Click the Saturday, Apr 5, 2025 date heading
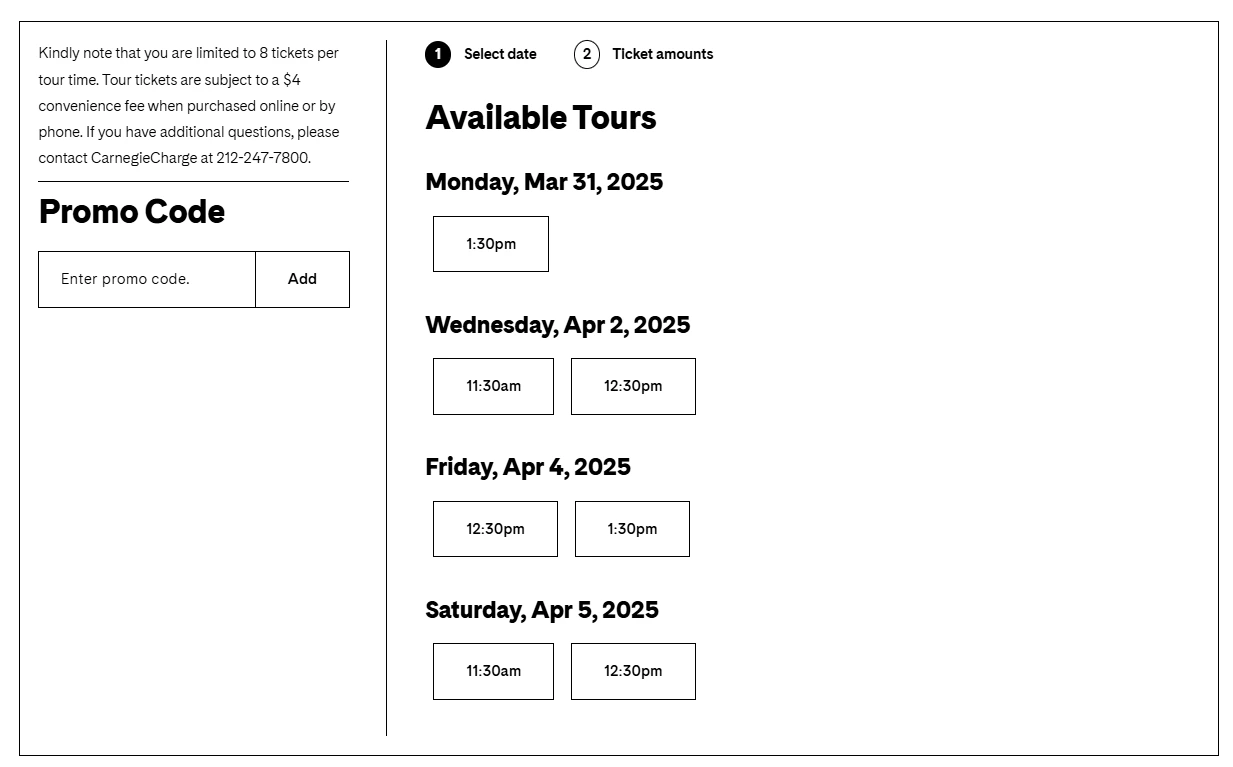This screenshot has height=767, width=1233. tap(542, 610)
